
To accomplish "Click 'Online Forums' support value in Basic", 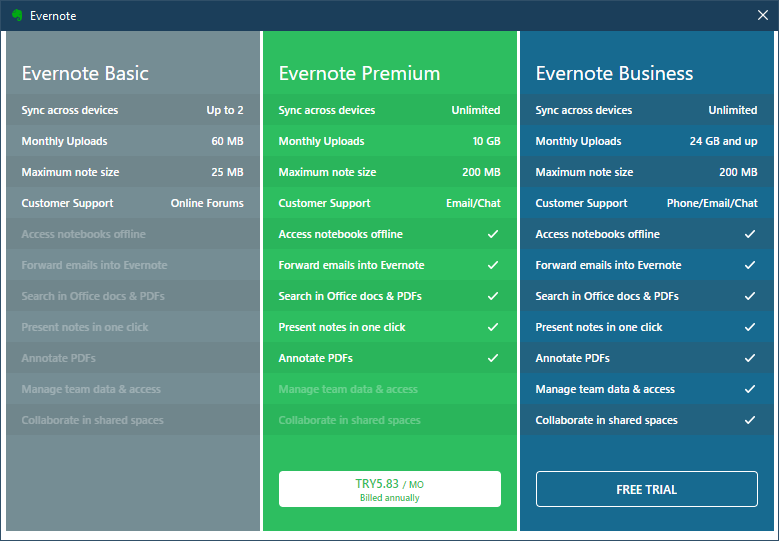I will pos(207,203).
